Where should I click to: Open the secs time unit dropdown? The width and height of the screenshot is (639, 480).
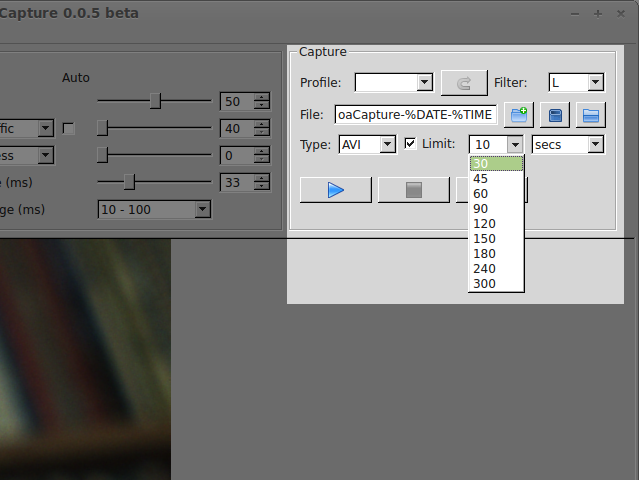click(568, 145)
